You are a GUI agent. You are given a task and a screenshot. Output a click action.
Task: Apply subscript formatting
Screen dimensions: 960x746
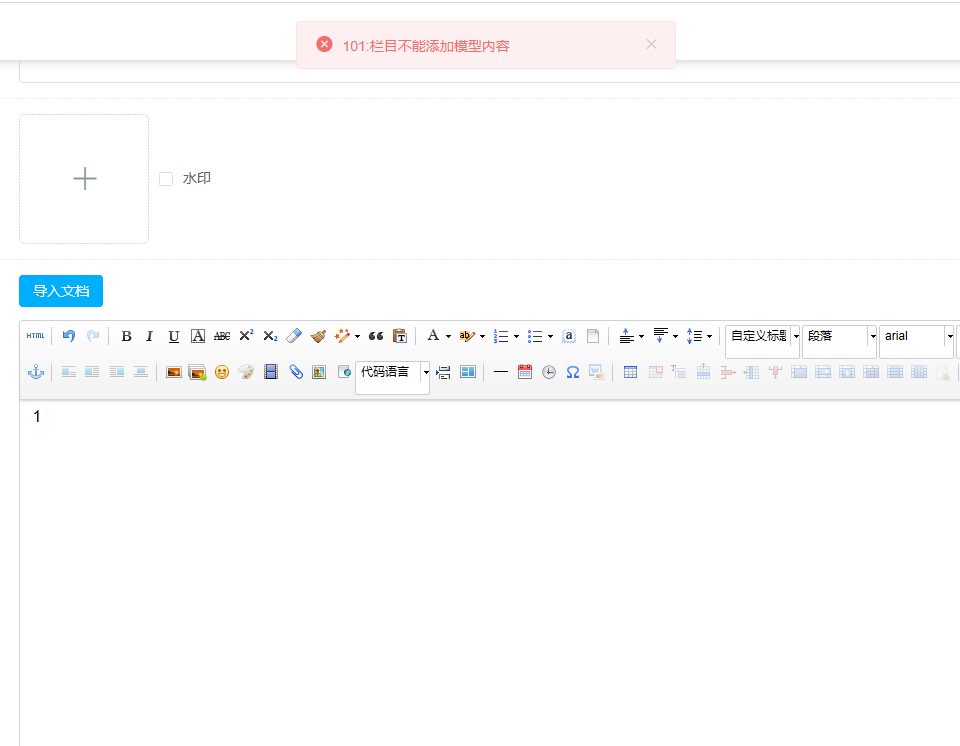tap(270, 336)
